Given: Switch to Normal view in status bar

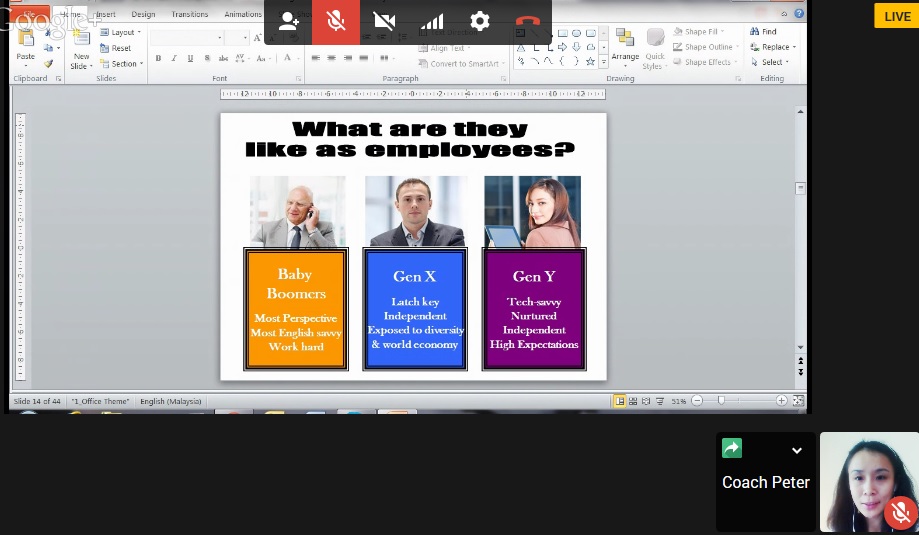Looking at the screenshot, I should 620,401.
